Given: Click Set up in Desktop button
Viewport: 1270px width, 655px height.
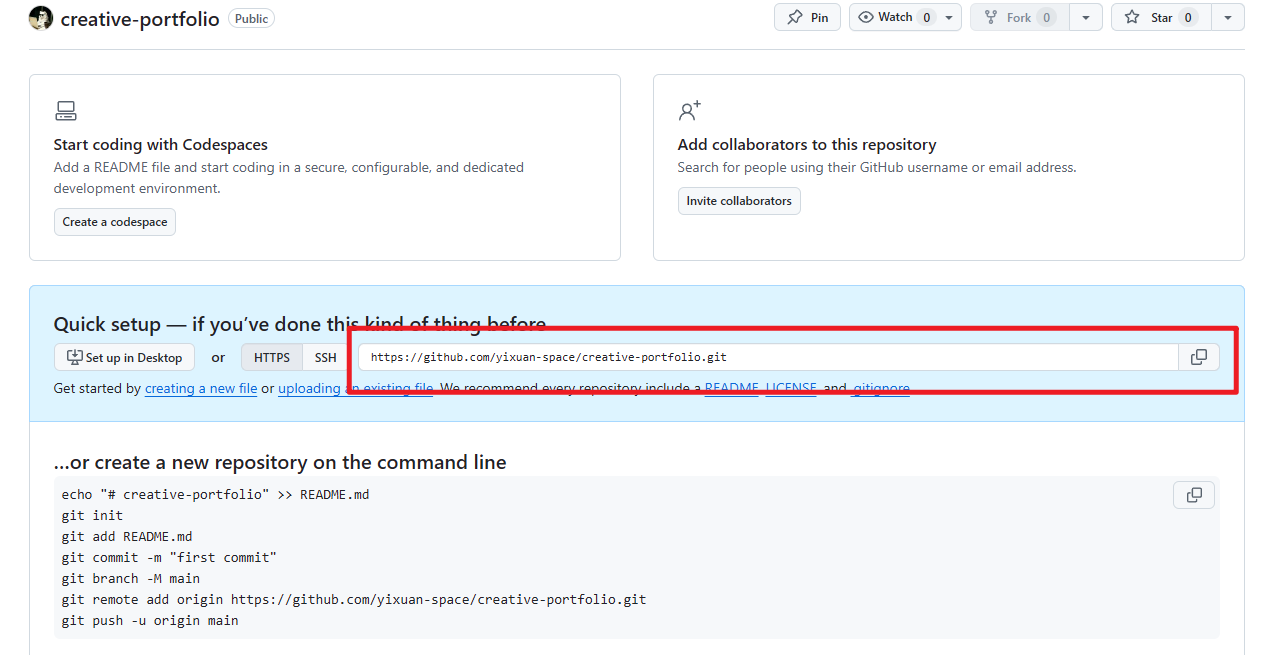Looking at the screenshot, I should click(x=124, y=357).
